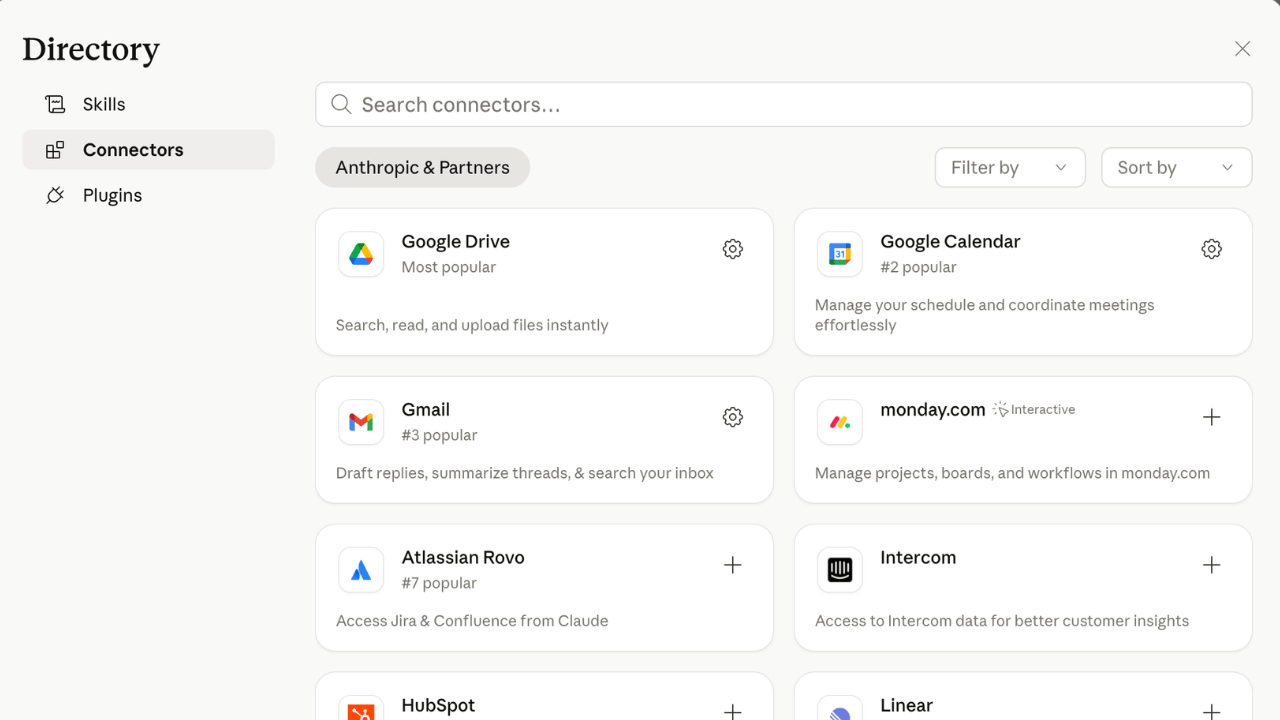1280x720 pixels.
Task: Click the '#3 popular' label
Action: tap(439, 435)
